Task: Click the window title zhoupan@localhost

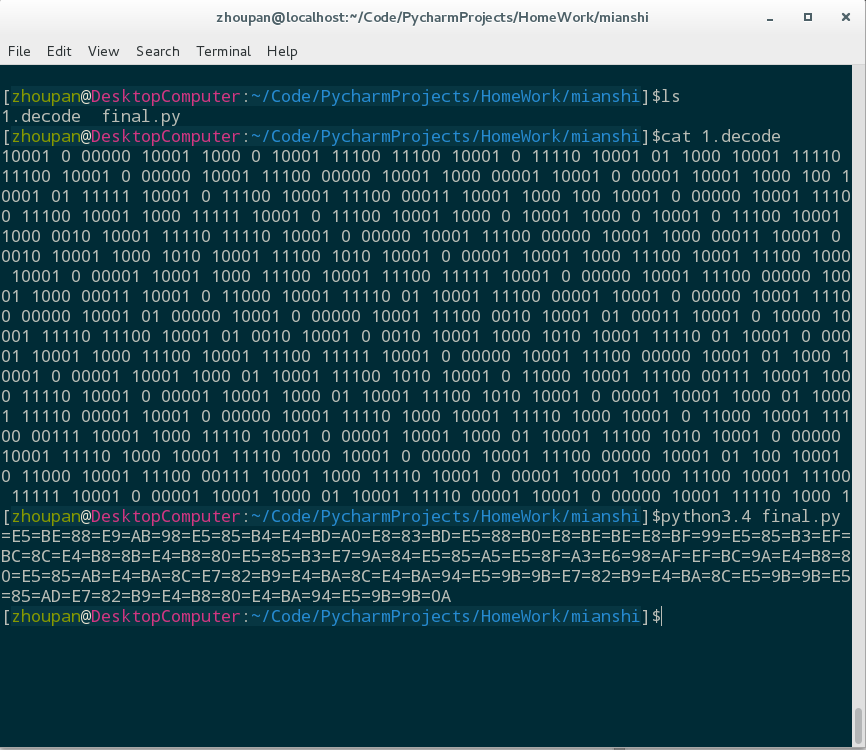Action: click(x=432, y=18)
